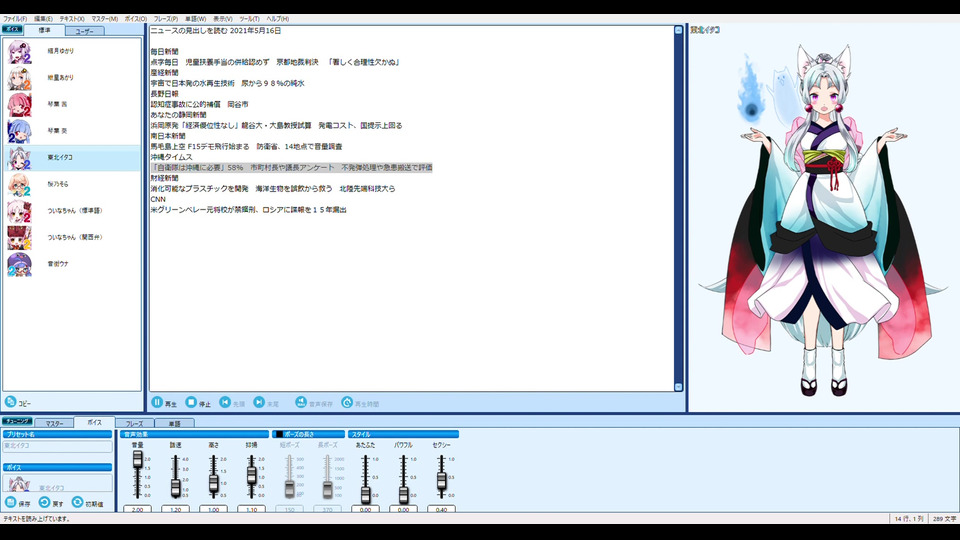Switch to the フレーズ tuning tab
The image size is (960, 540).
coord(135,423)
